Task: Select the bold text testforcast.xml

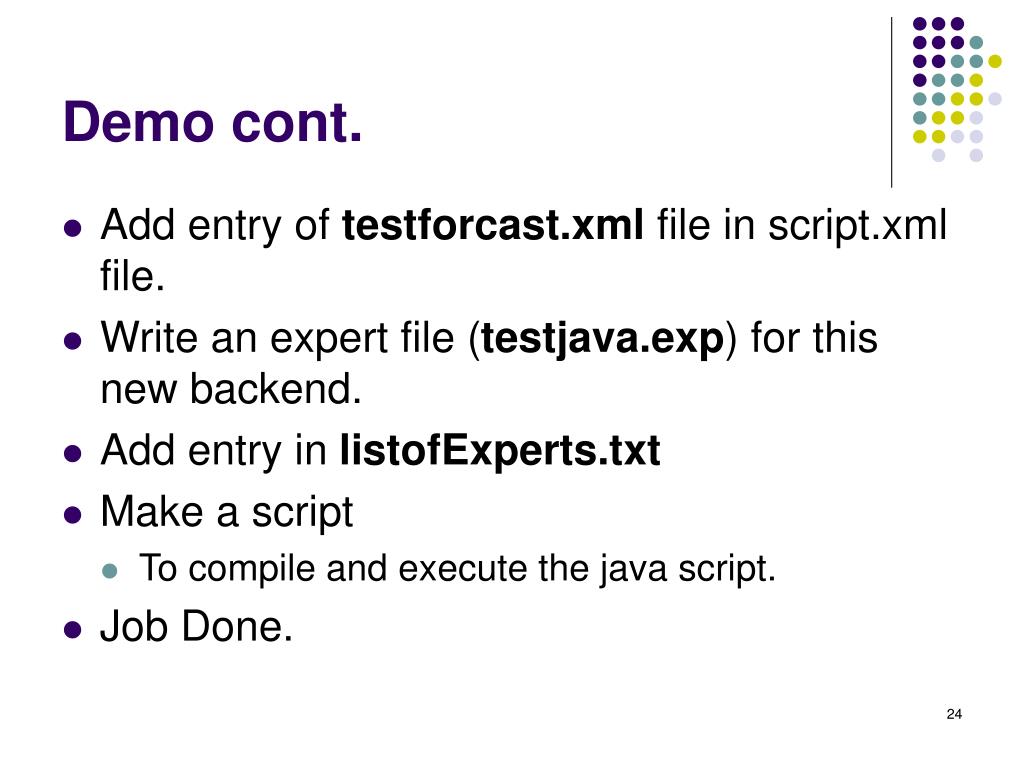Action: (x=492, y=225)
